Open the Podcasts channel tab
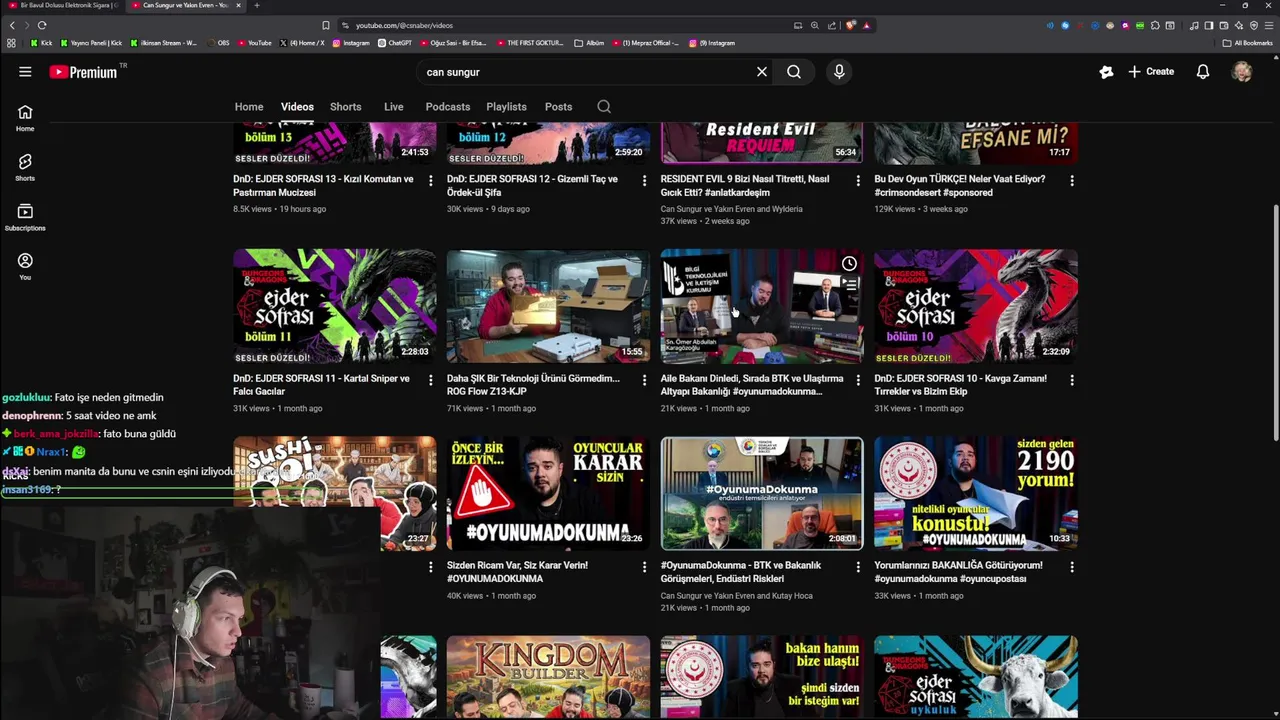Screen dimensions: 1280x720 [x=448, y=107]
